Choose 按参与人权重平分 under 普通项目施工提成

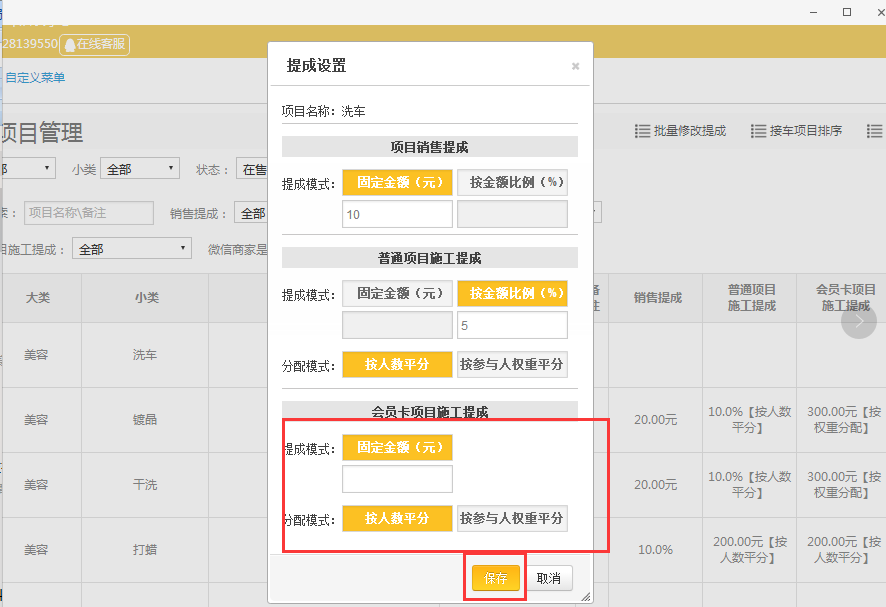512,365
